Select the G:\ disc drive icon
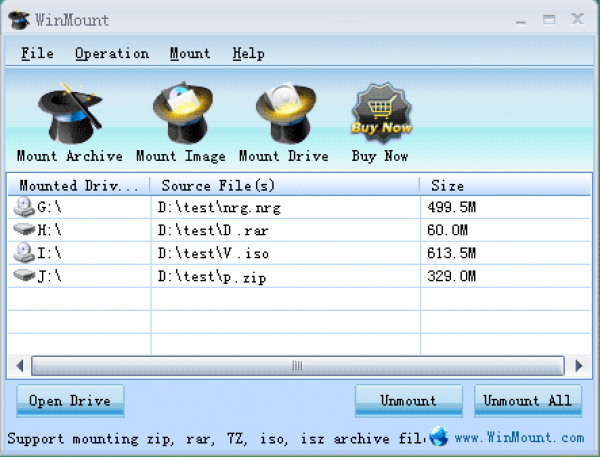 pyautogui.click(x=24, y=207)
